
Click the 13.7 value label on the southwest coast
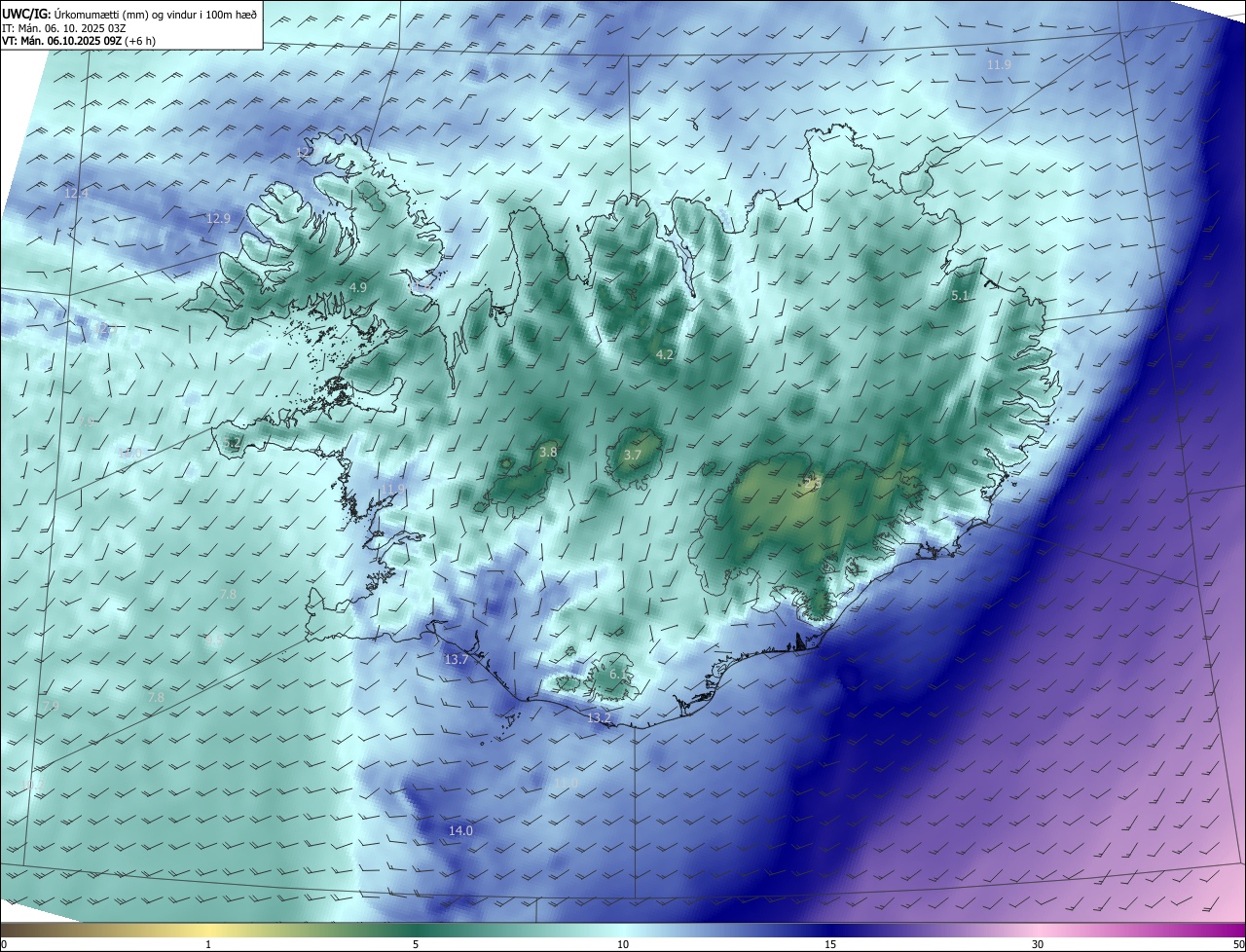457,660
